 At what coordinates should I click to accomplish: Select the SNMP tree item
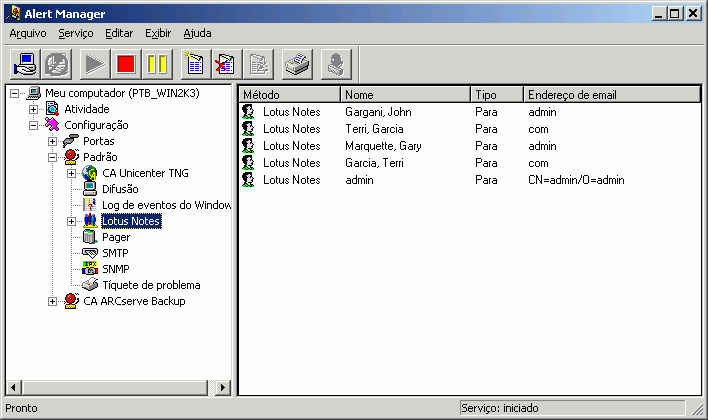point(116,269)
